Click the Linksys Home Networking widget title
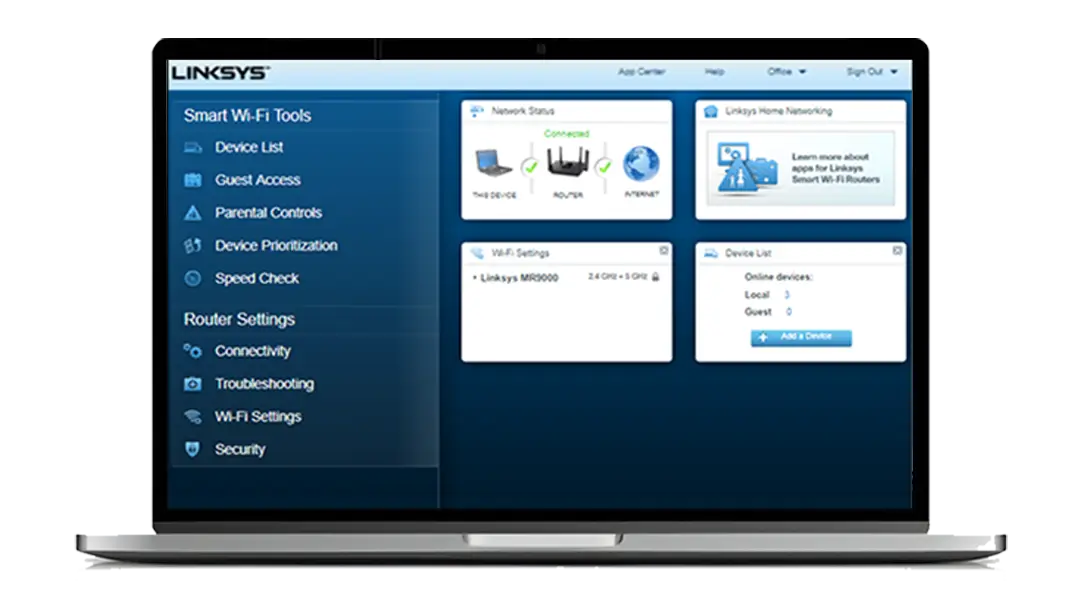1082x608 pixels. (778, 111)
